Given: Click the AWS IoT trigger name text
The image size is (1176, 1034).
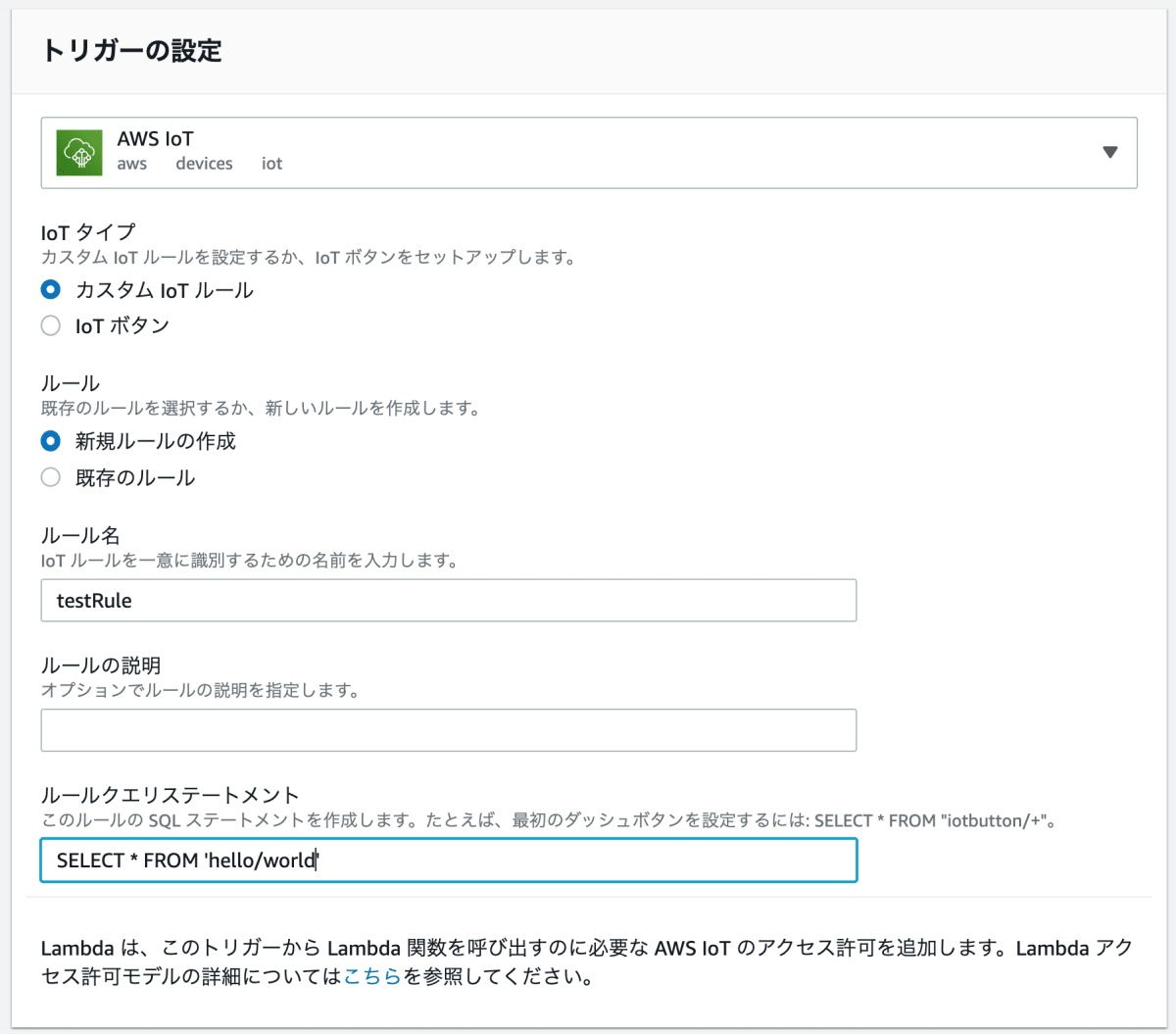Looking at the screenshot, I should (155, 139).
